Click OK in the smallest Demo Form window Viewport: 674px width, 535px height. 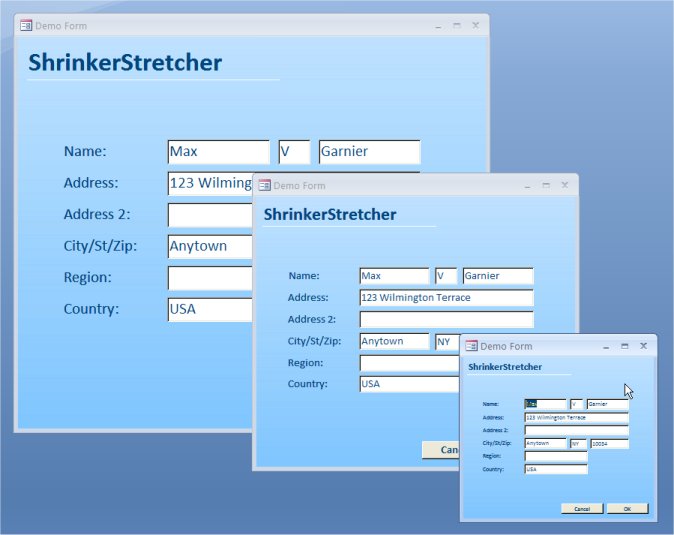pos(627,508)
